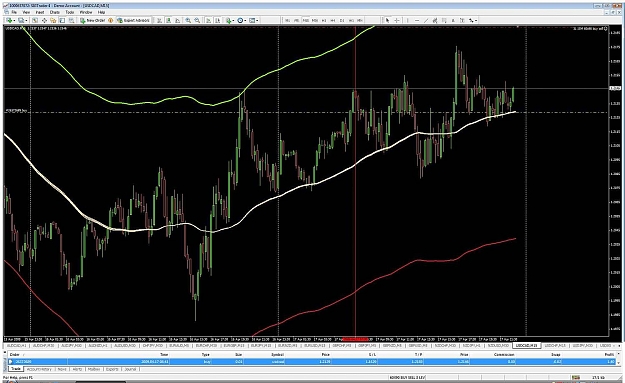625x383 pixels.
Task: Switch chart to line chart type
Action: [177, 20]
